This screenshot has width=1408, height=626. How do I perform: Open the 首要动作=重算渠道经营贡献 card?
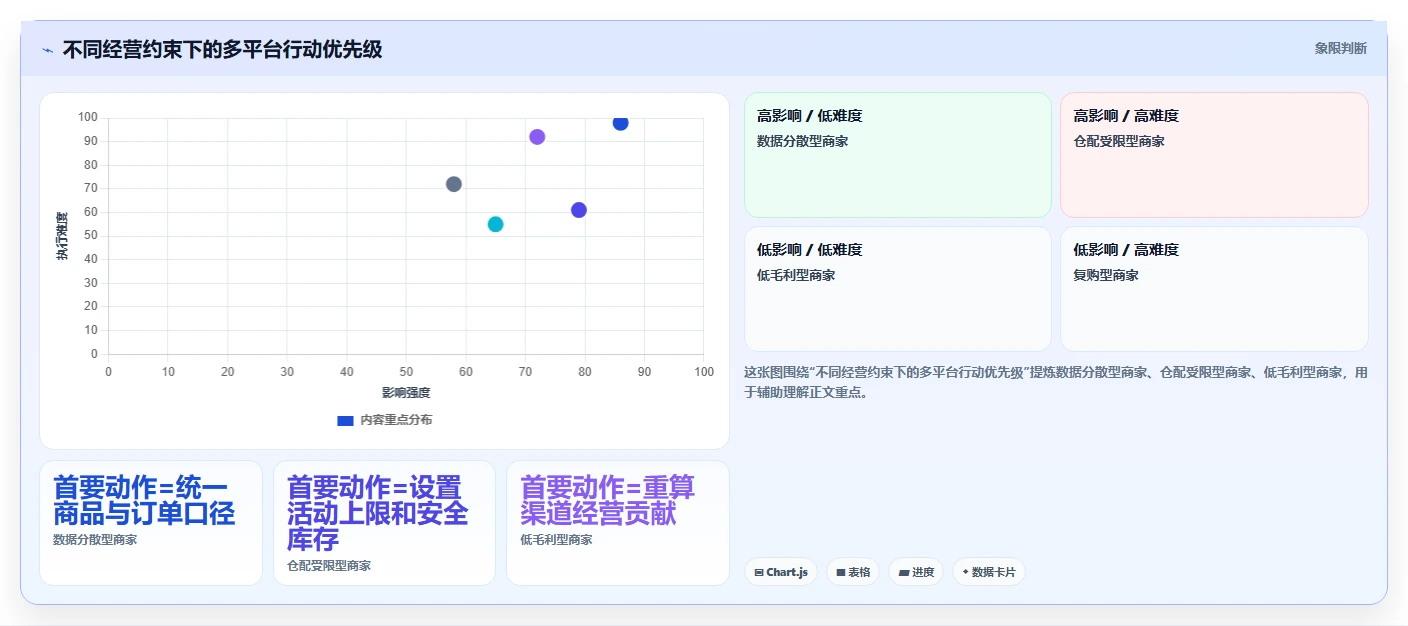click(x=618, y=523)
